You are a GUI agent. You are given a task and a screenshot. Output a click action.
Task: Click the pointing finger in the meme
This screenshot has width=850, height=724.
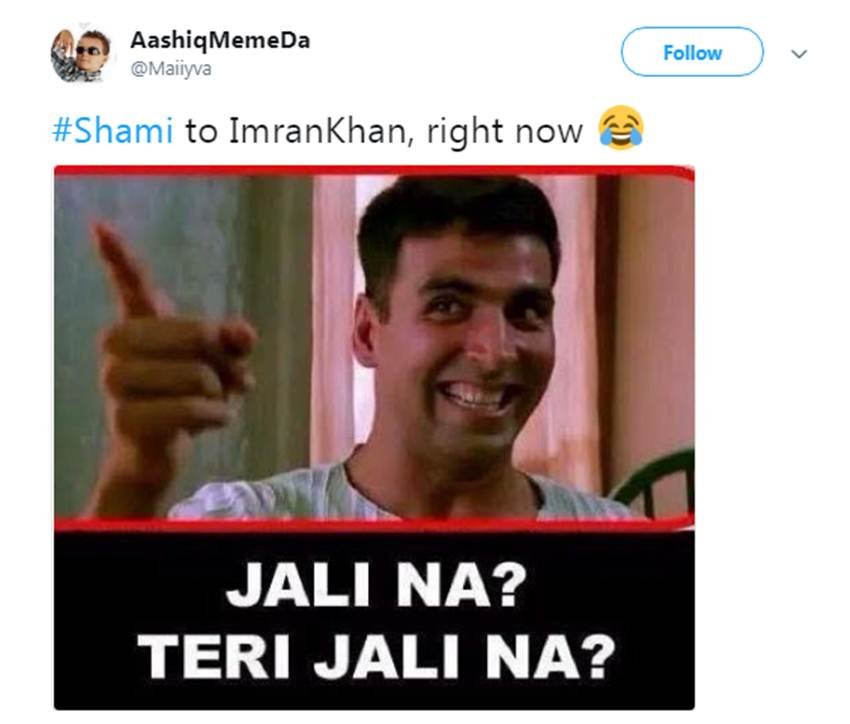127,271
